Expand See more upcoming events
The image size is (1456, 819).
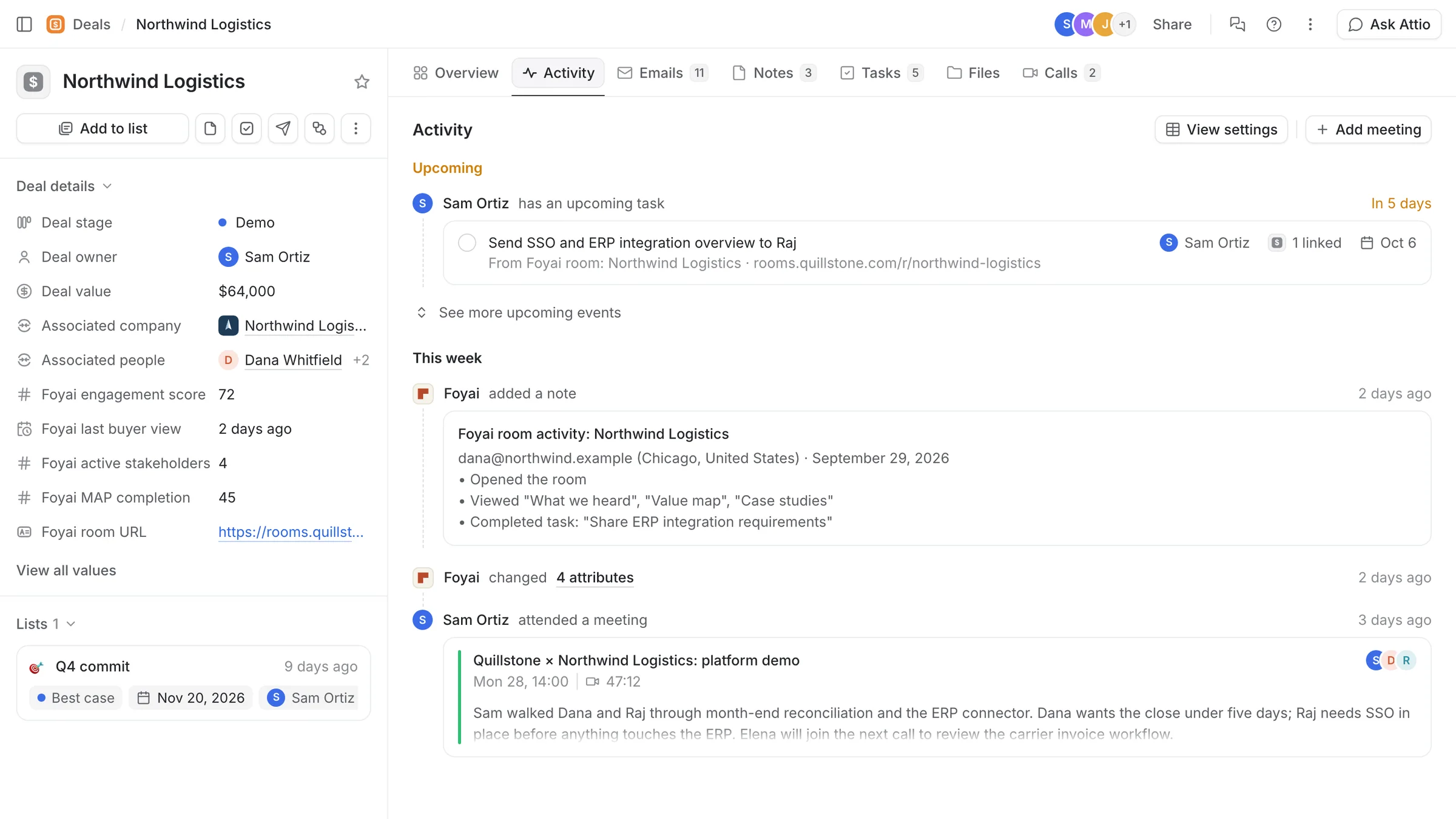517,312
